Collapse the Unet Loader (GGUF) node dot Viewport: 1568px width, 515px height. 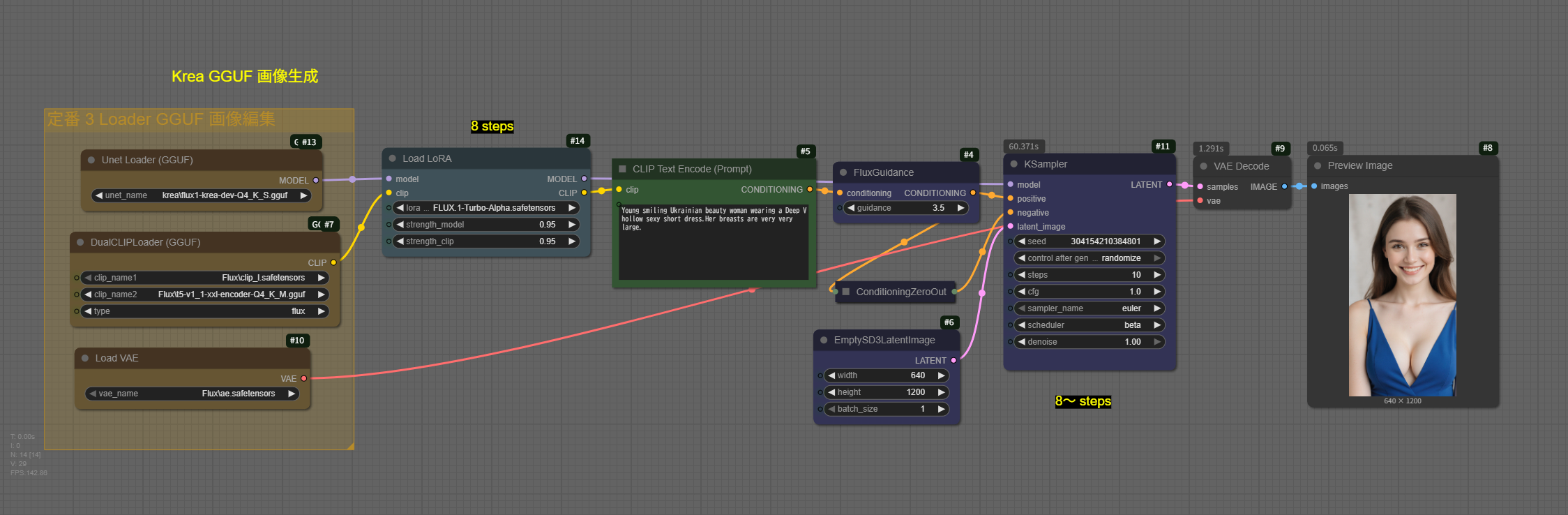[91, 160]
